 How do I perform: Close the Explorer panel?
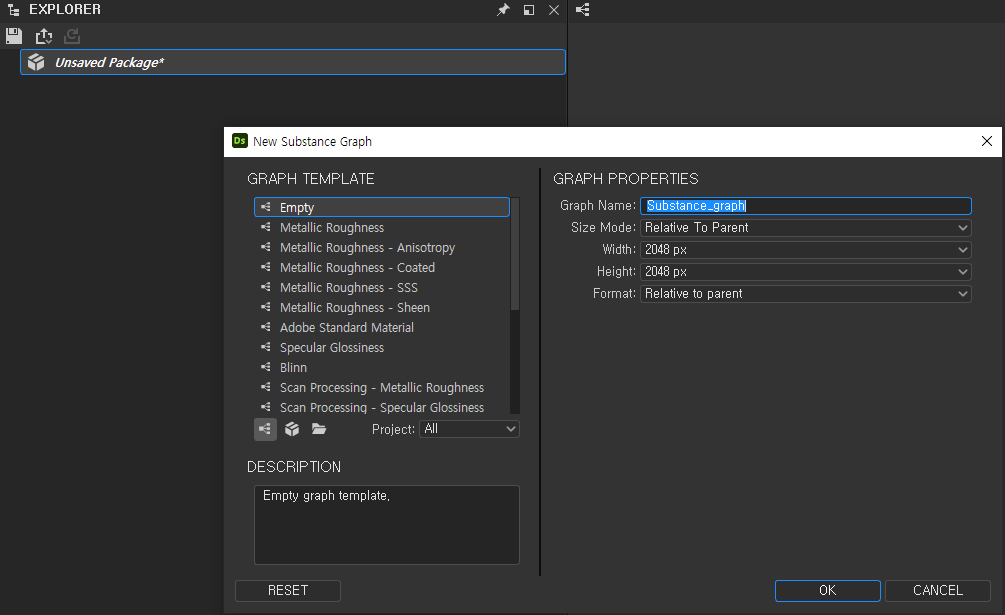[x=554, y=10]
